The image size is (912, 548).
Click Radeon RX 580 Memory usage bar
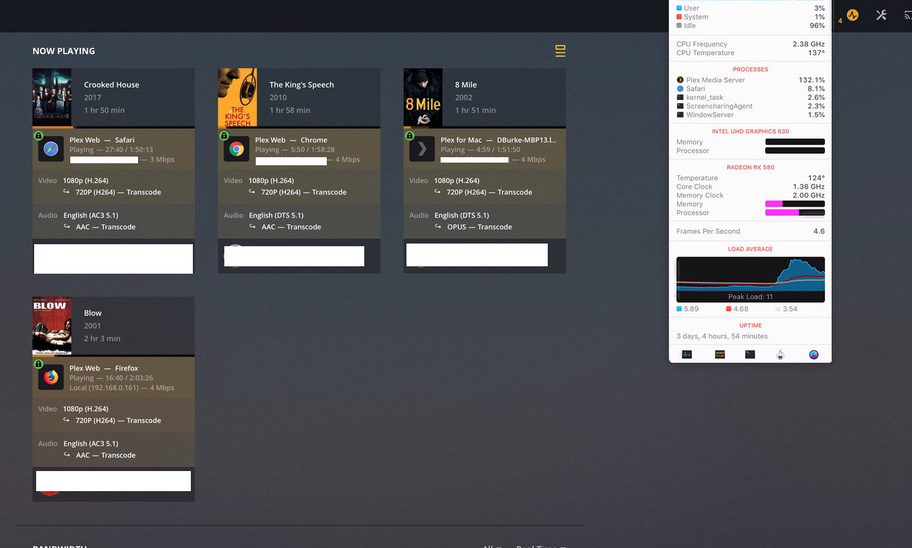pos(795,204)
